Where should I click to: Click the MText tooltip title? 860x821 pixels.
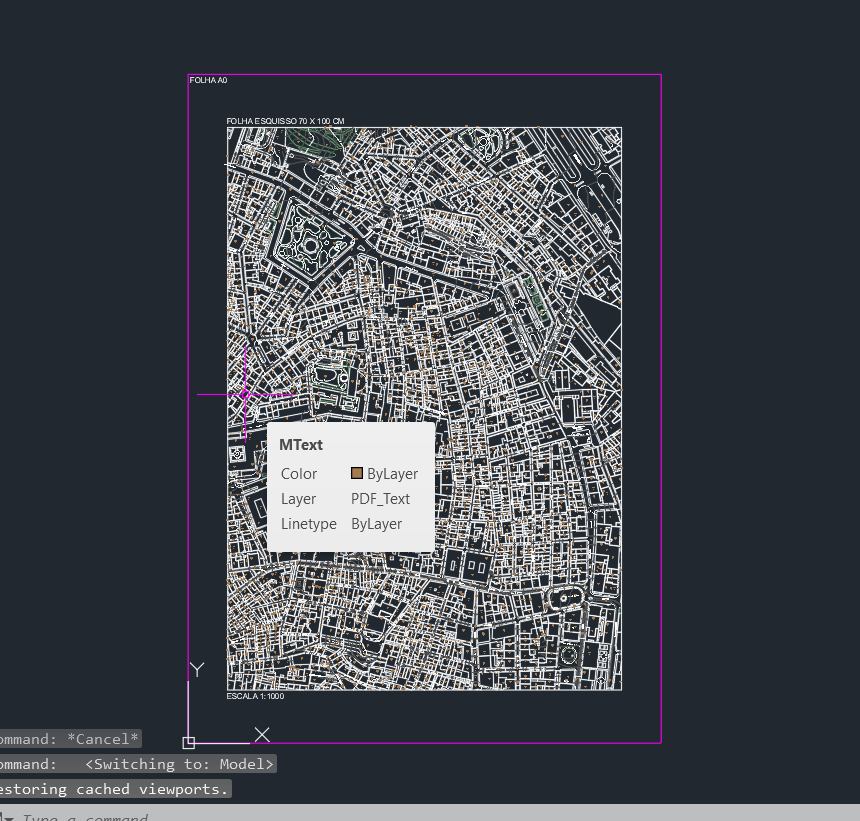coord(301,445)
